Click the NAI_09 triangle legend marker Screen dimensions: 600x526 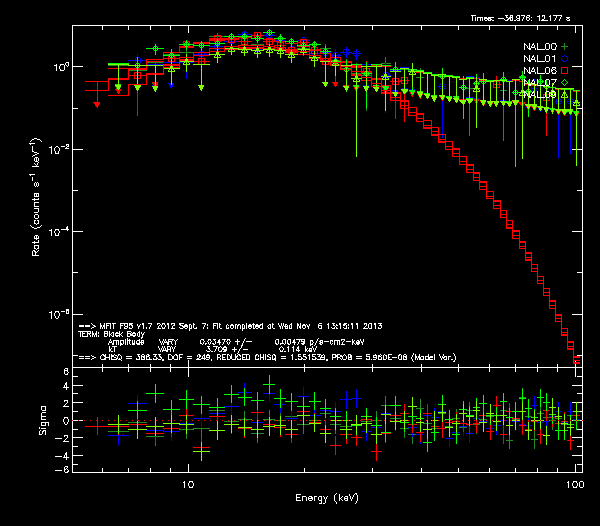click(x=565, y=94)
